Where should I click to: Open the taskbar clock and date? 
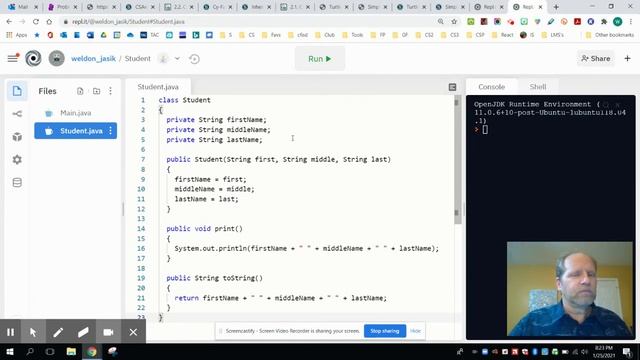tap(604, 351)
